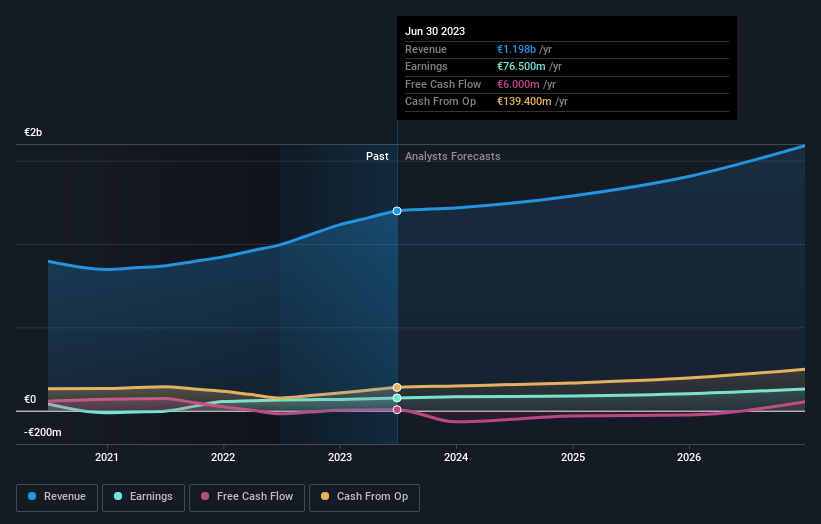Click the 'Analysts Forecasts' label
The width and height of the screenshot is (821, 524).
click(x=452, y=156)
